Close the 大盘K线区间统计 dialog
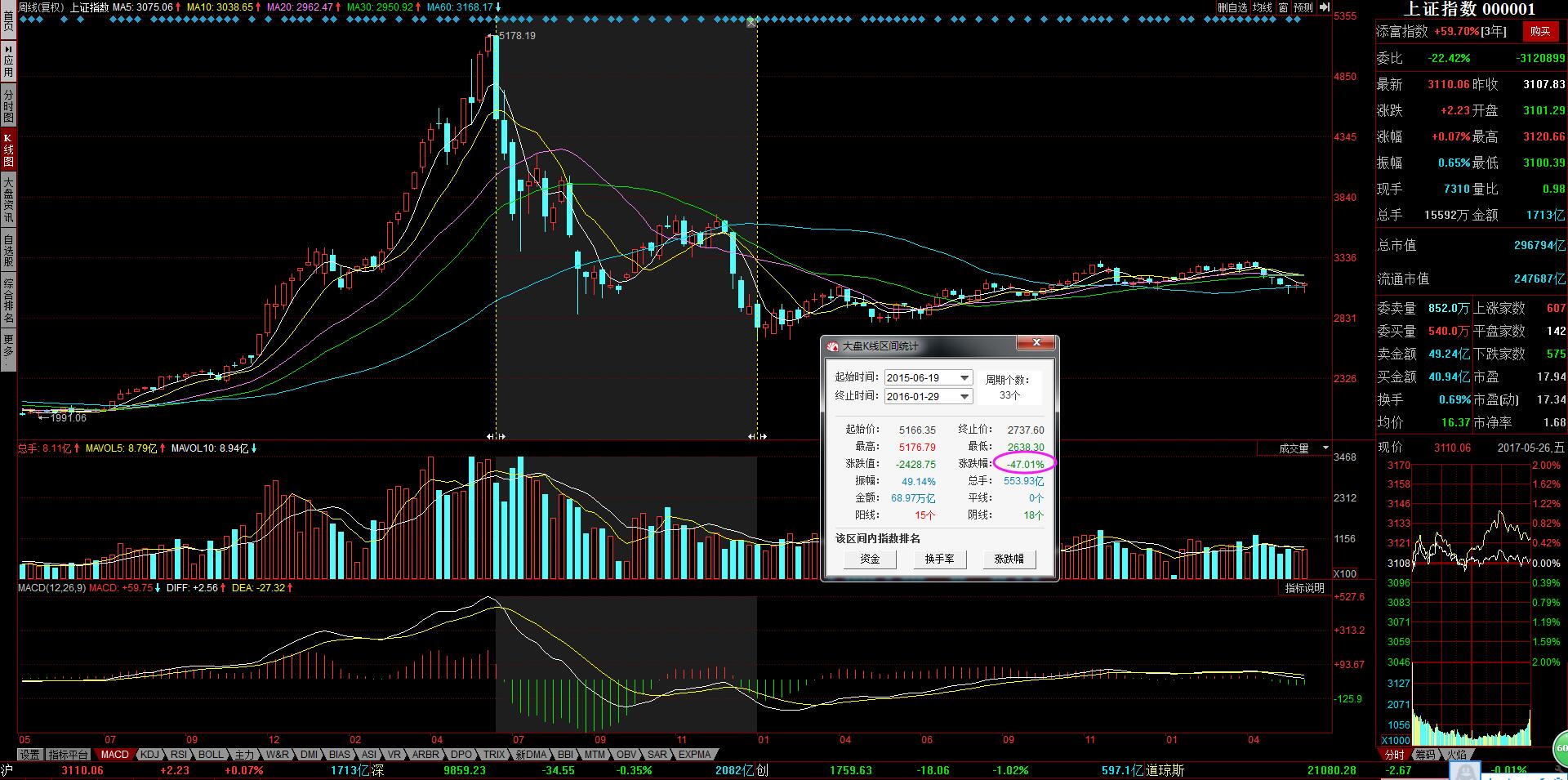Screen dimensions: 1568x780 pos(1036,343)
